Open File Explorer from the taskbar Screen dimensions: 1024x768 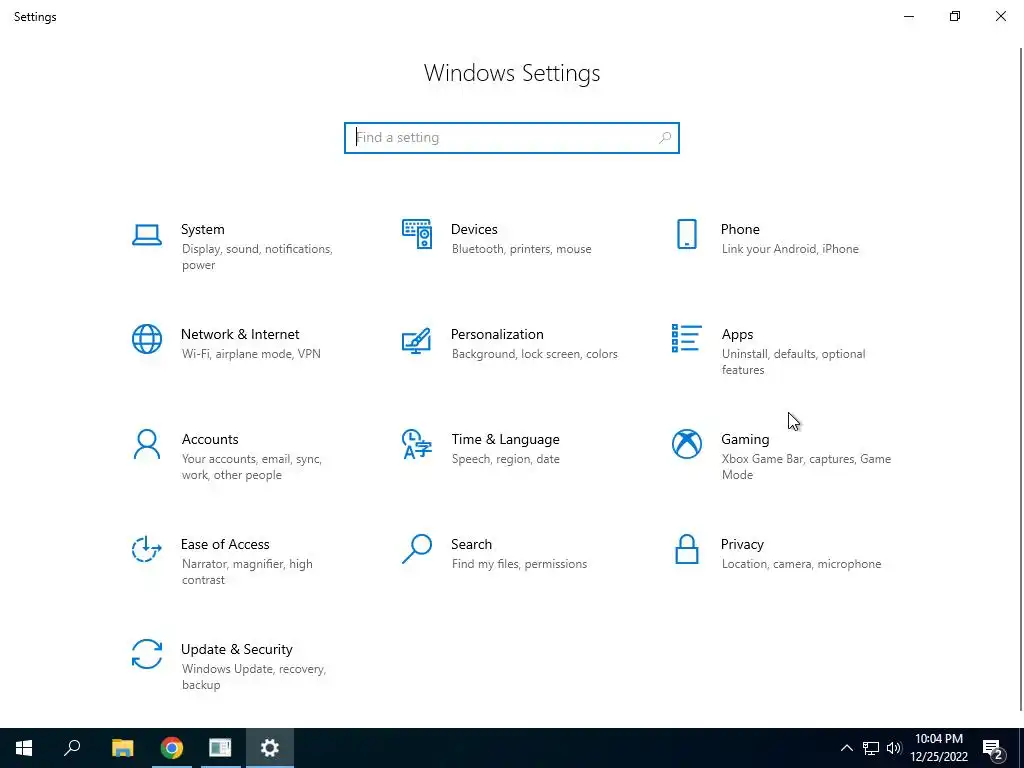[x=122, y=748]
